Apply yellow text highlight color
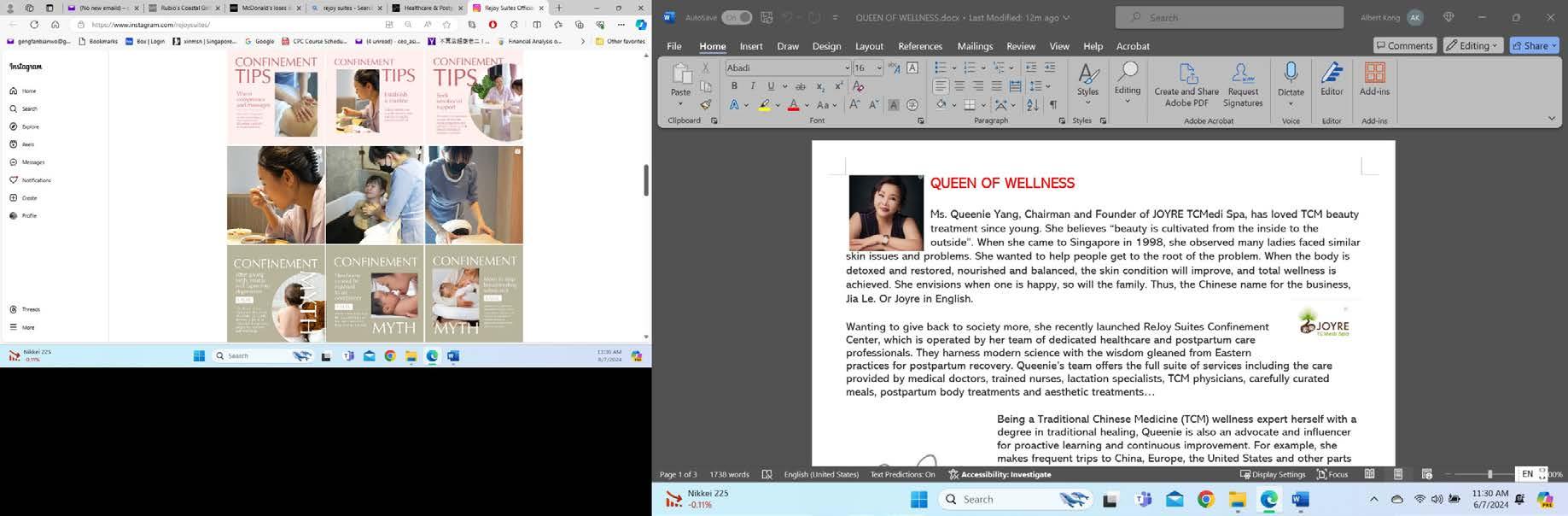This screenshot has width=1568, height=516. click(764, 105)
